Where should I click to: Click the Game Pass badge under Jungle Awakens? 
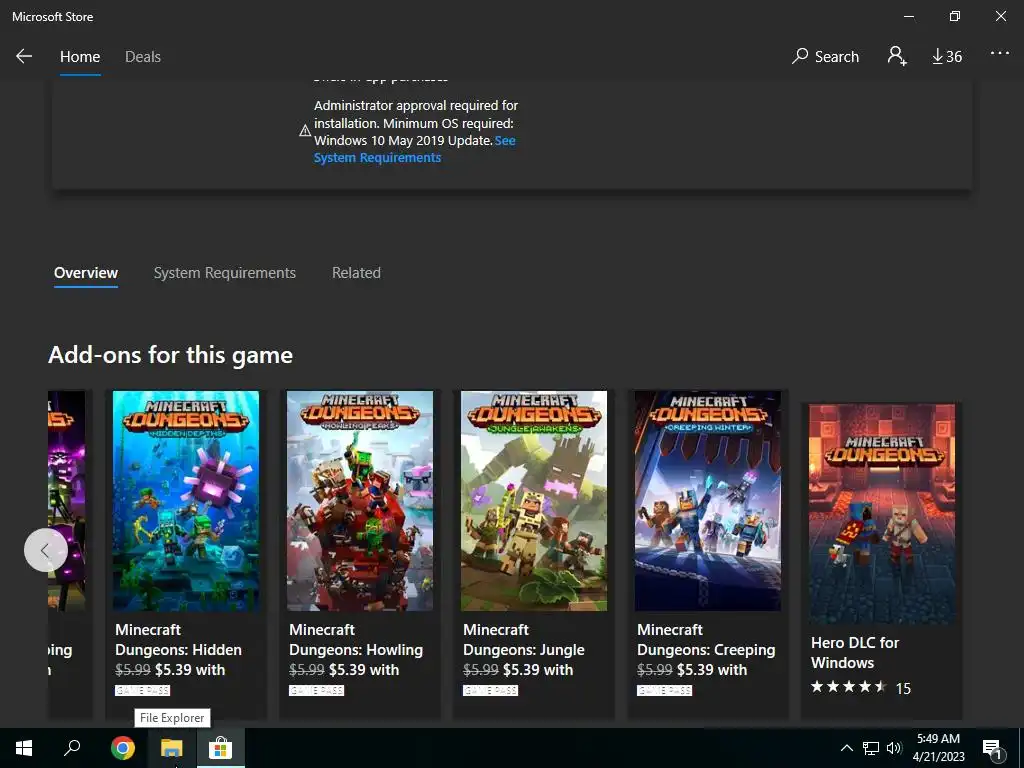tap(490, 690)
